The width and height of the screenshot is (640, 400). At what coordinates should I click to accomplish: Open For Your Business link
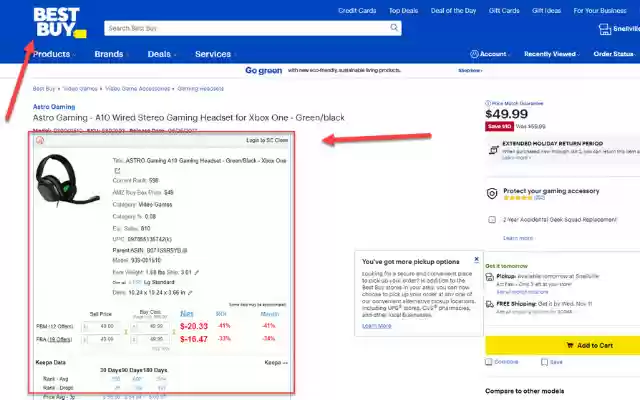pos(600,11)
